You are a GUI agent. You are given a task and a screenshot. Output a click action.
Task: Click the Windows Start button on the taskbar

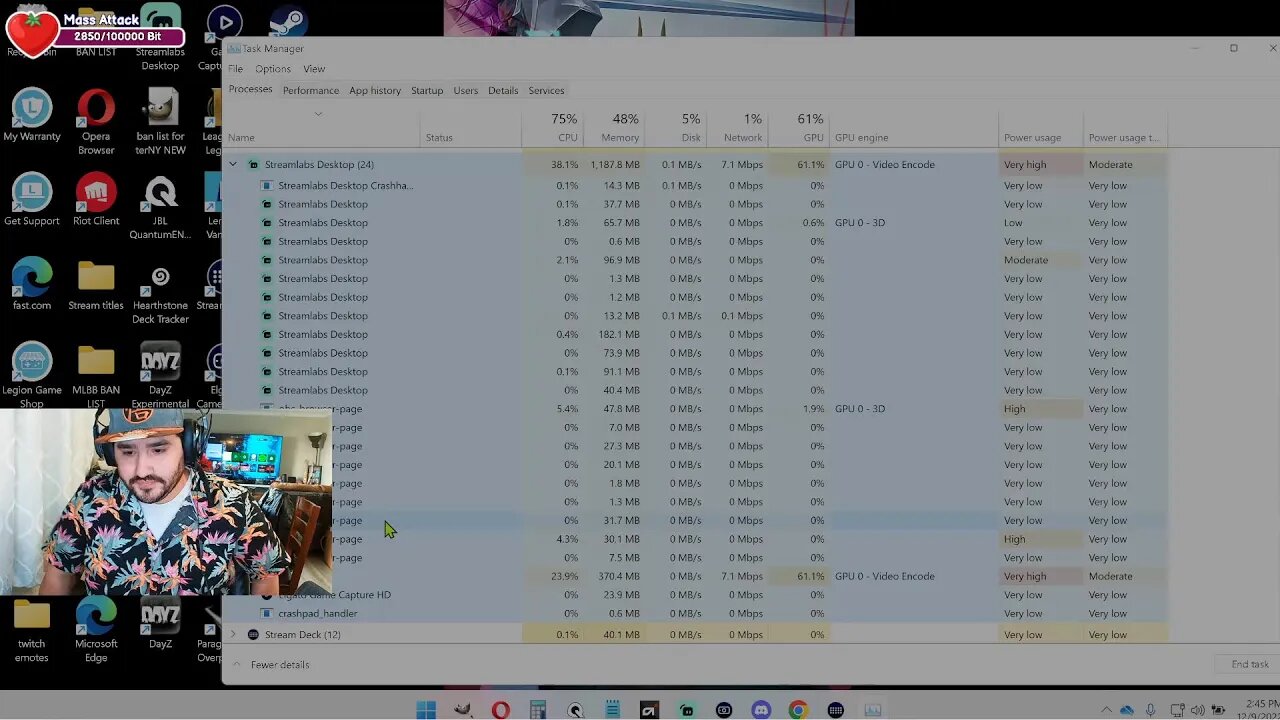[426, 710]
